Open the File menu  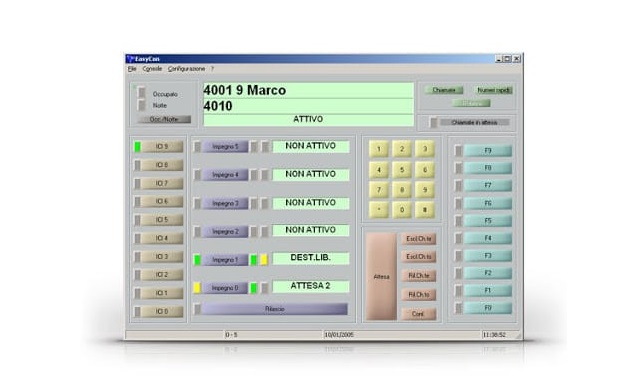point(132,69)
